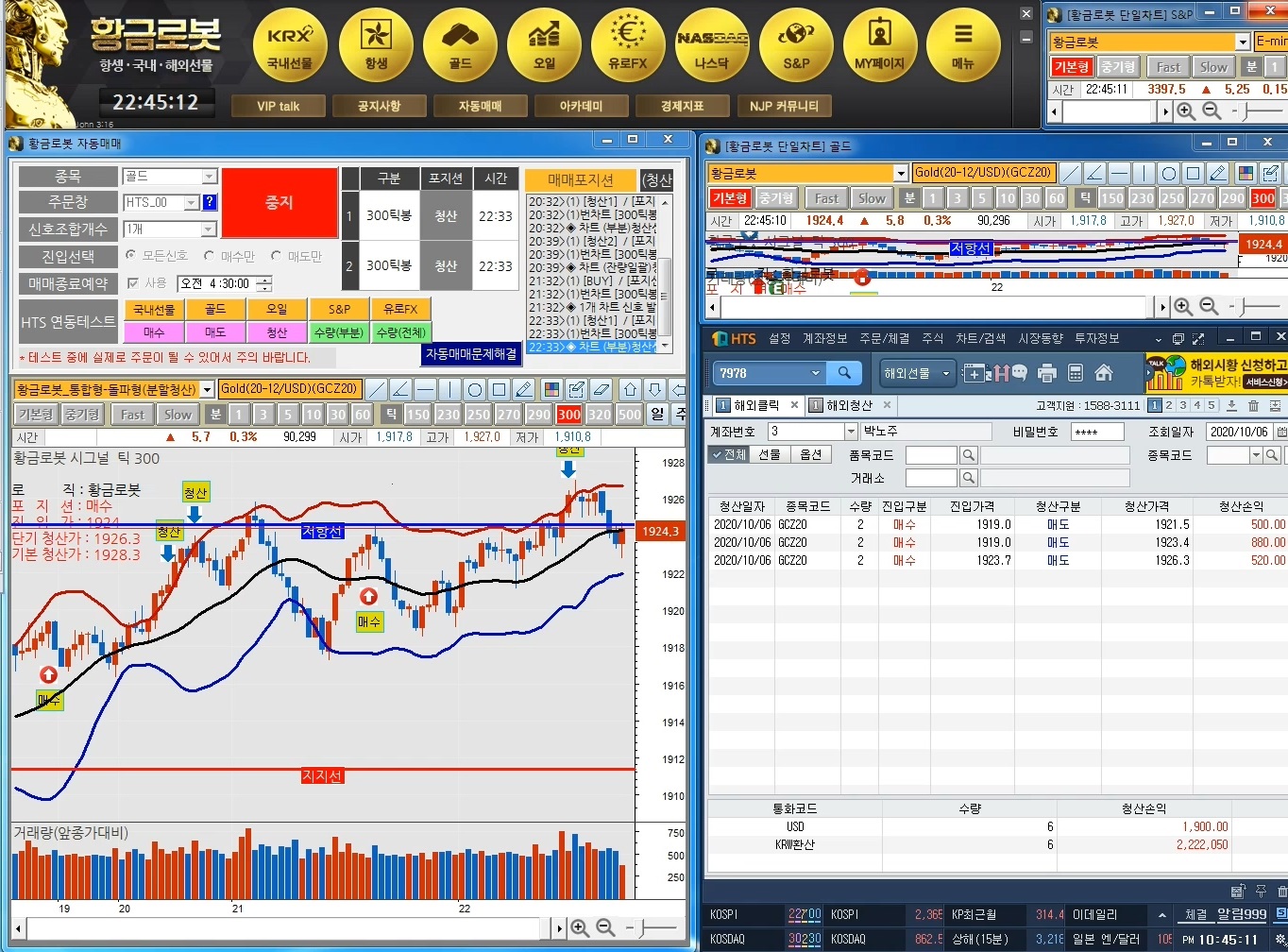Select angle line tool in main chart
Screen dimensions: 1288x952
[x=400, y=389]
